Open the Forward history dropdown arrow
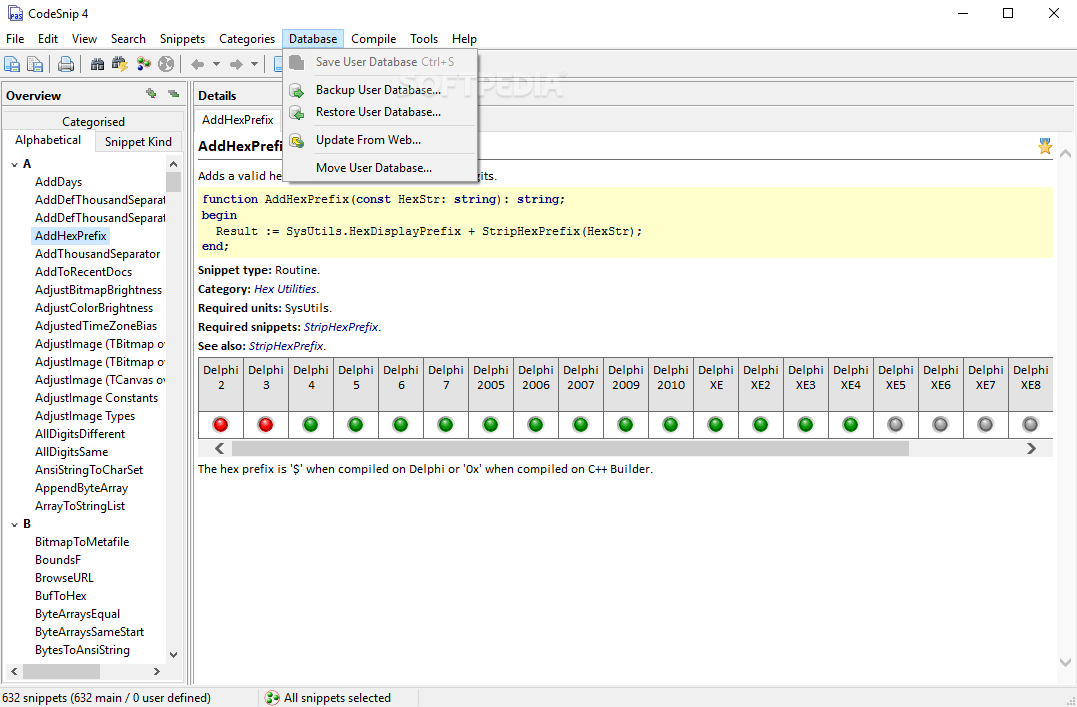1077x707 pixels. (254, 65)
